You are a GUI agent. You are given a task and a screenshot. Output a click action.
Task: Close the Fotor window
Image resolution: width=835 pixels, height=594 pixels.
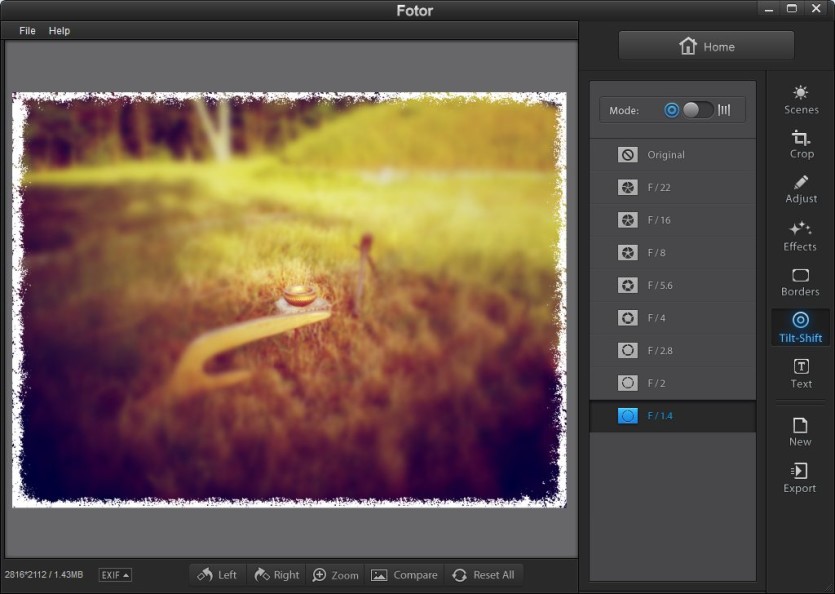[x=816, y=9]
